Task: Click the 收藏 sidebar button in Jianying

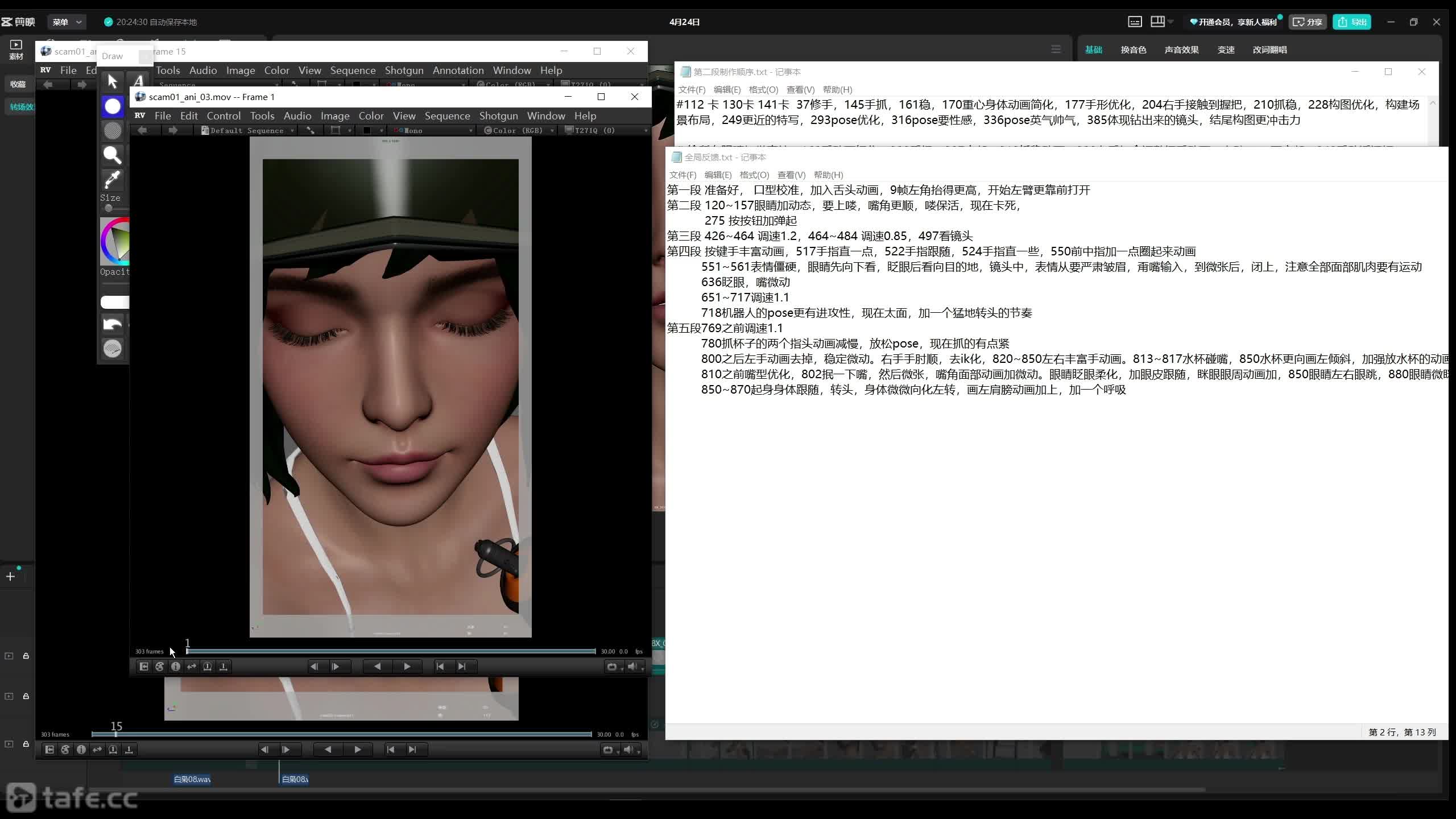Action: [x=18, y=84]
